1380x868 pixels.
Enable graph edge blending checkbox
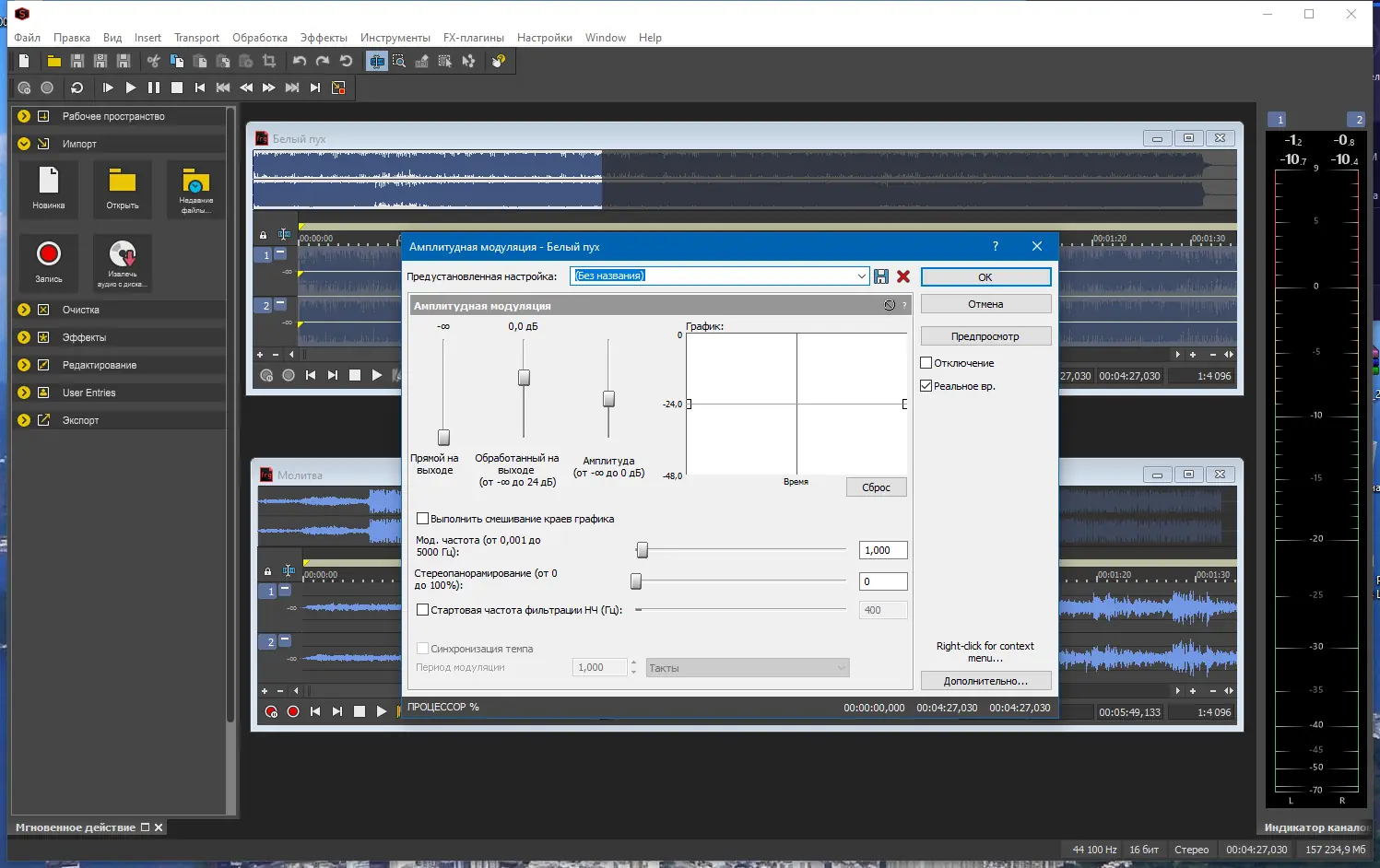[423, 519]
